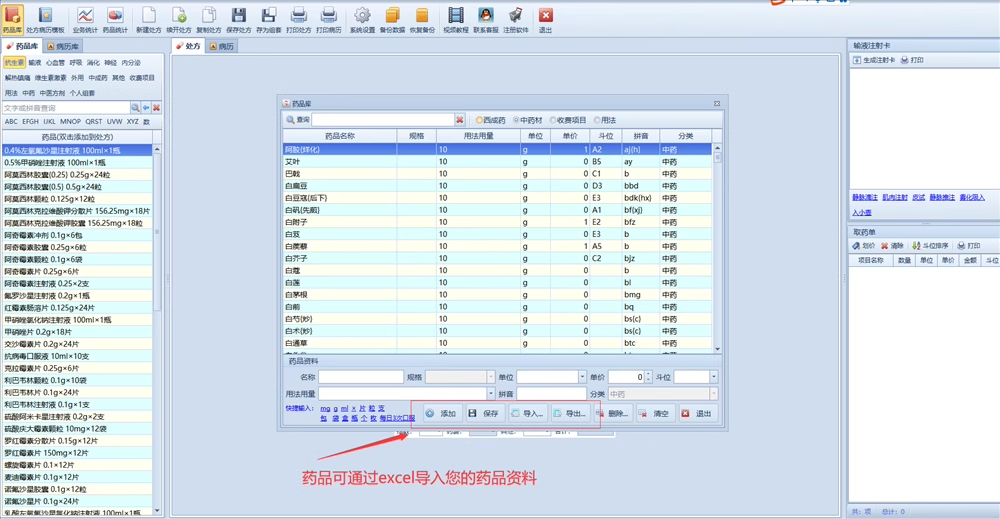Click 生成注射卡 in 输液注射卡 panel
Screen dimensions: 1000x519
click(874, 60)
